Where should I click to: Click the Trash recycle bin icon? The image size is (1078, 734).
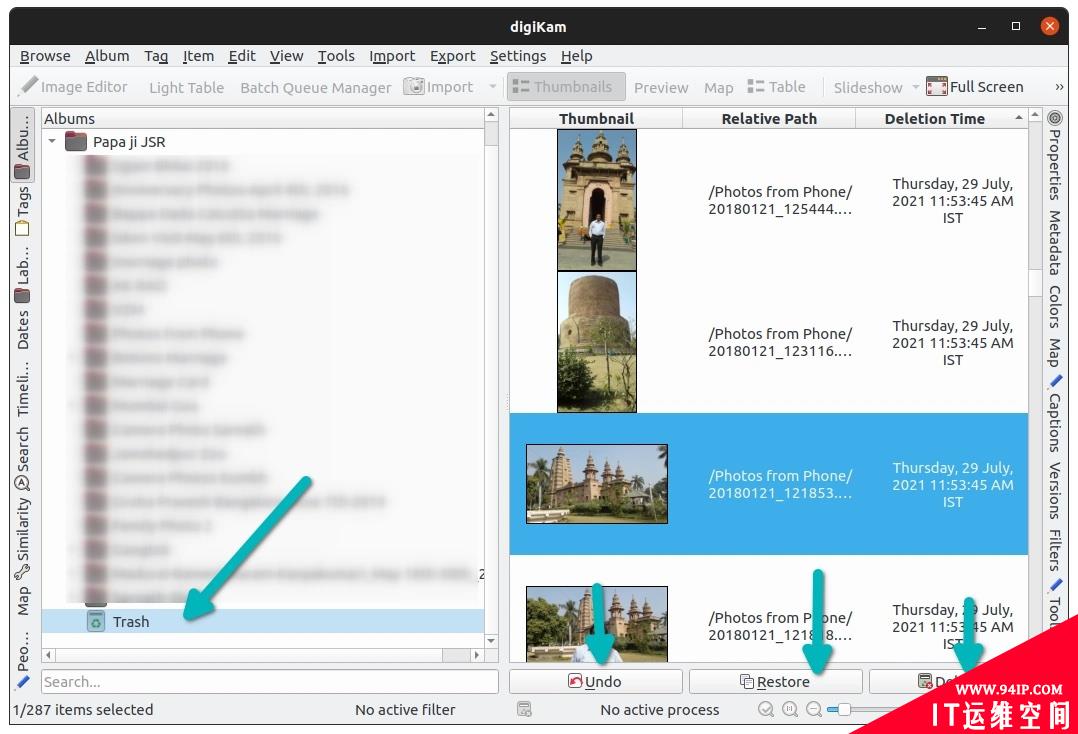[x=96, y=621]
